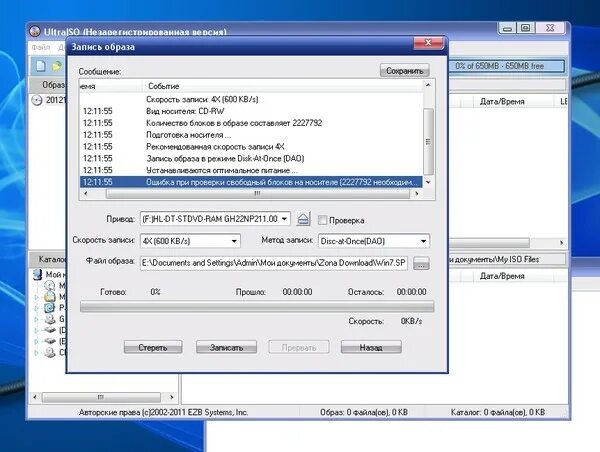Click the message log scroll left arrow
This screenshot has width=600, height=452.
(86, 194)
